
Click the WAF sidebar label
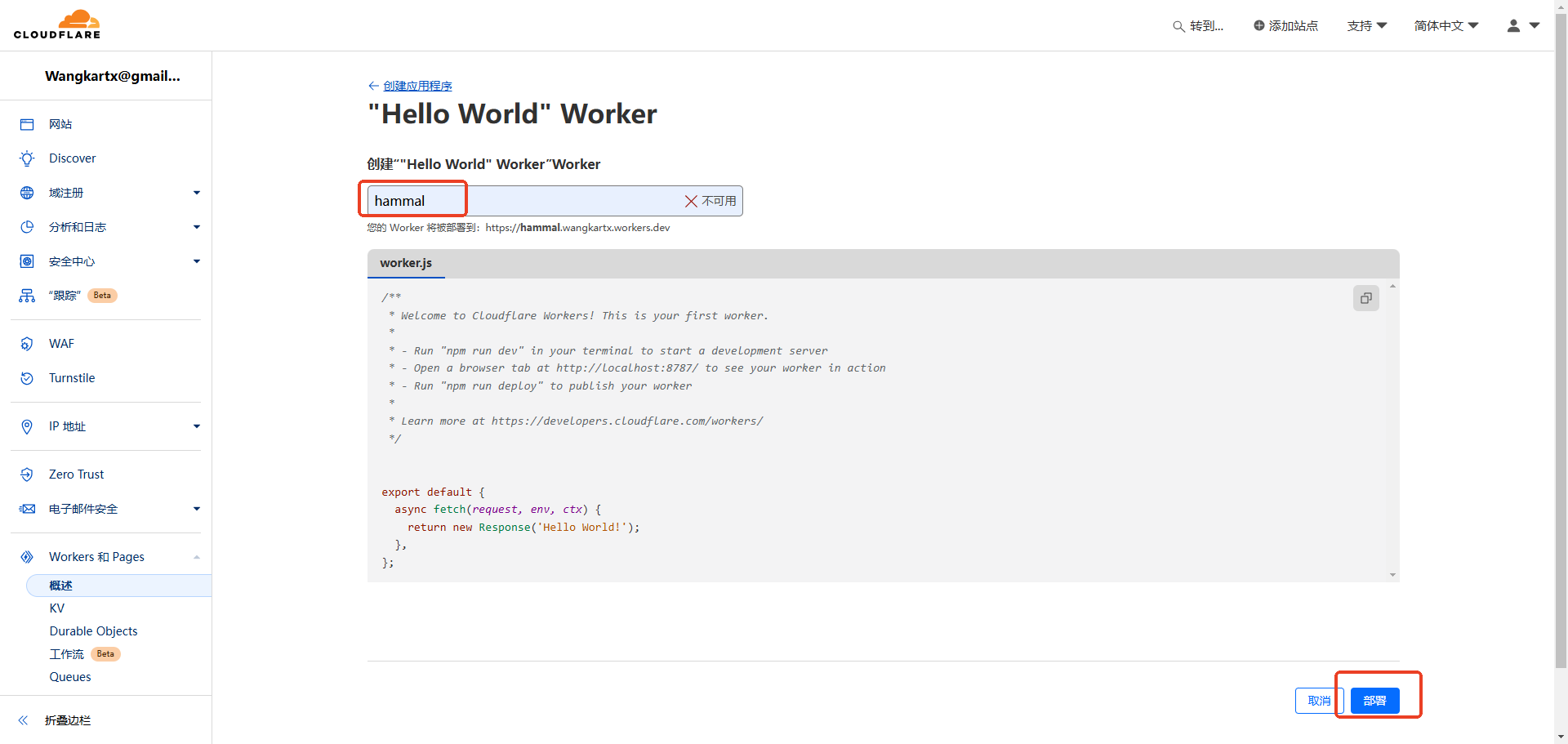[x=61, y=344]
